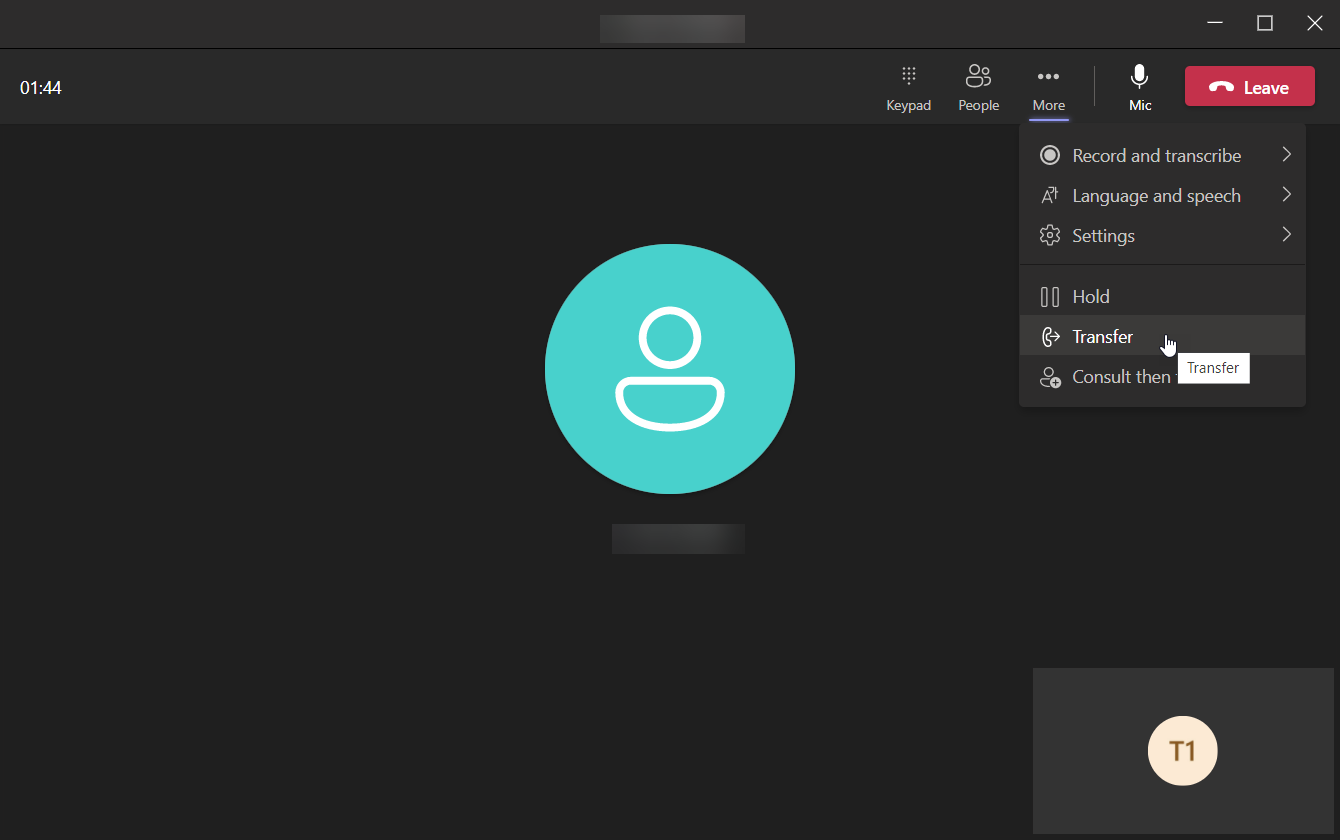
Task: Expand Language and speech submenu arrow
Action: pos(1286,195)
